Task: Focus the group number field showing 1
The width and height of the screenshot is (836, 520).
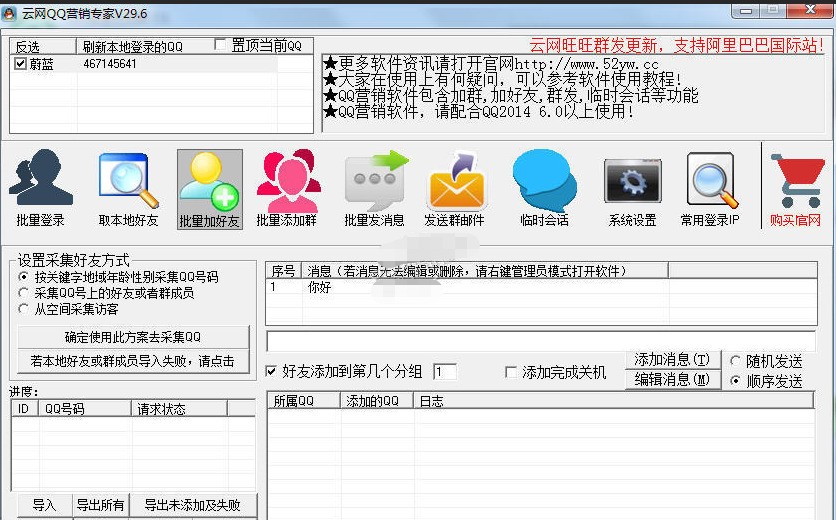Action: [445, 372]
